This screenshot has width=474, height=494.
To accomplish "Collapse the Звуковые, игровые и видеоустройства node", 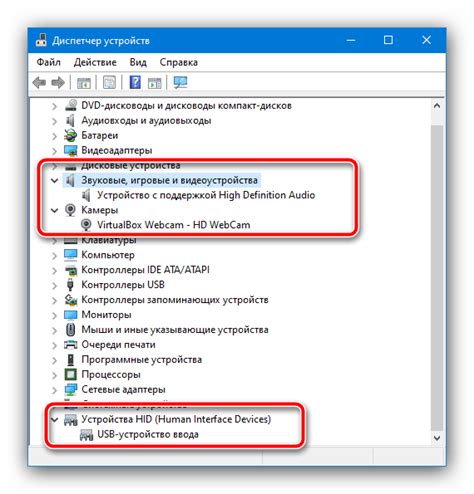I will (x=54, y=180).
